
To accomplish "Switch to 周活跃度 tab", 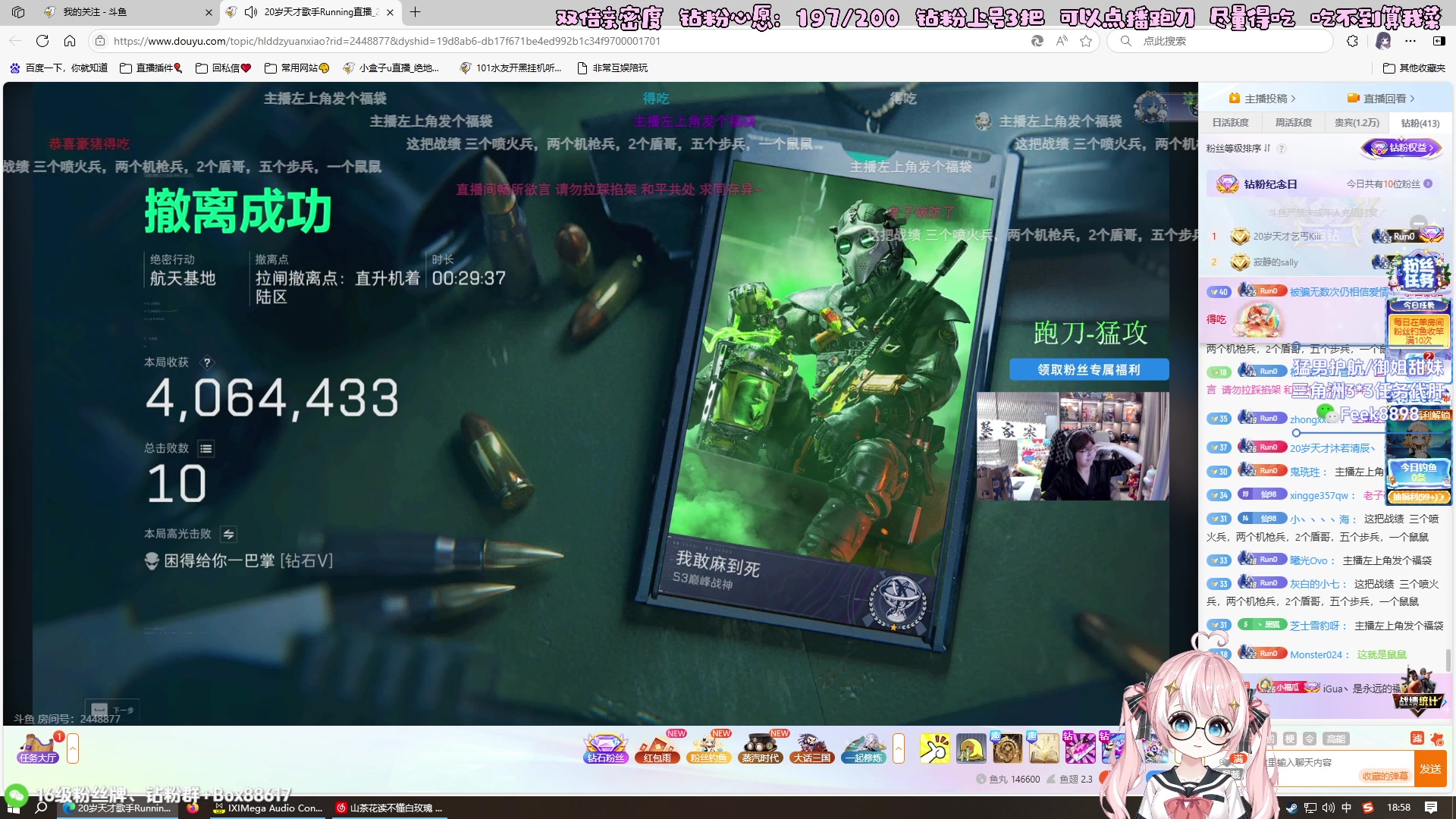I will tap(1293, 123).
